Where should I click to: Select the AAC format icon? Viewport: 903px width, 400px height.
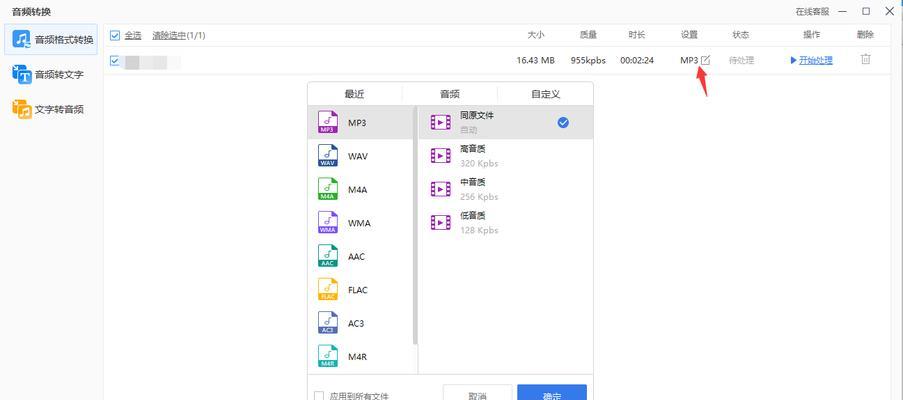tap(328, 256)
